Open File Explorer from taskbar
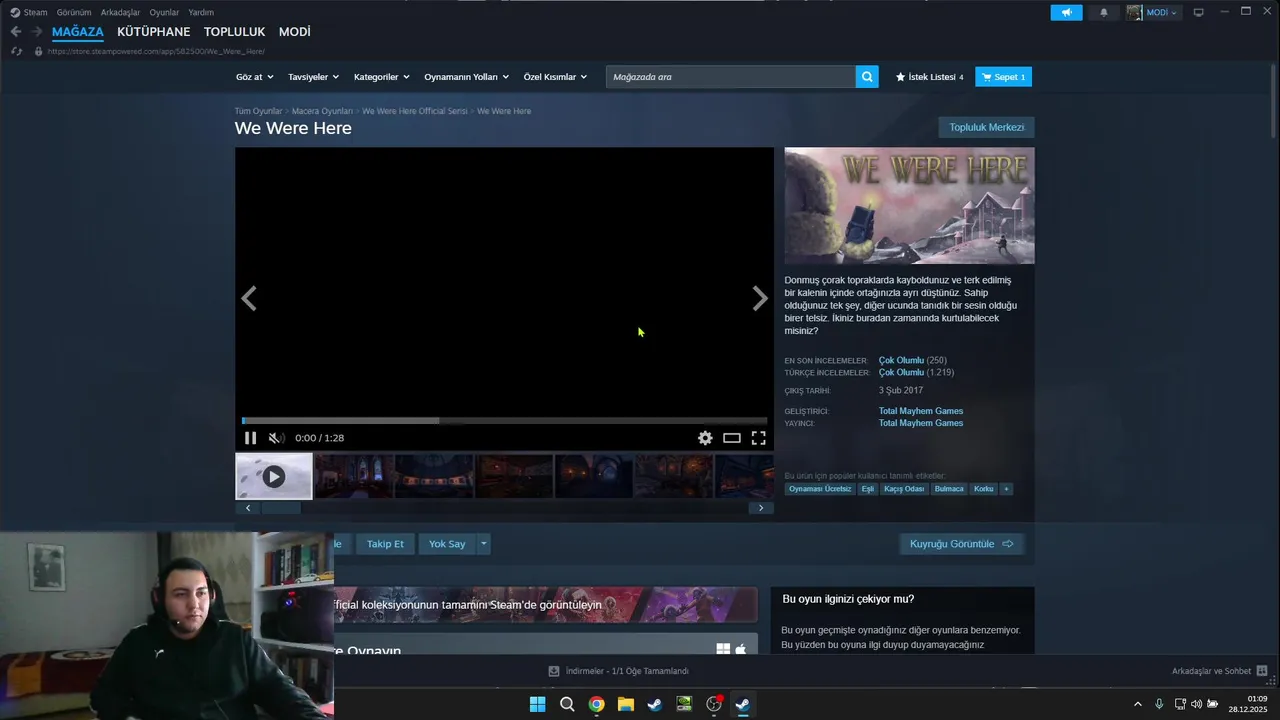Screen dimensions: 1280x720 click(625, 704)
